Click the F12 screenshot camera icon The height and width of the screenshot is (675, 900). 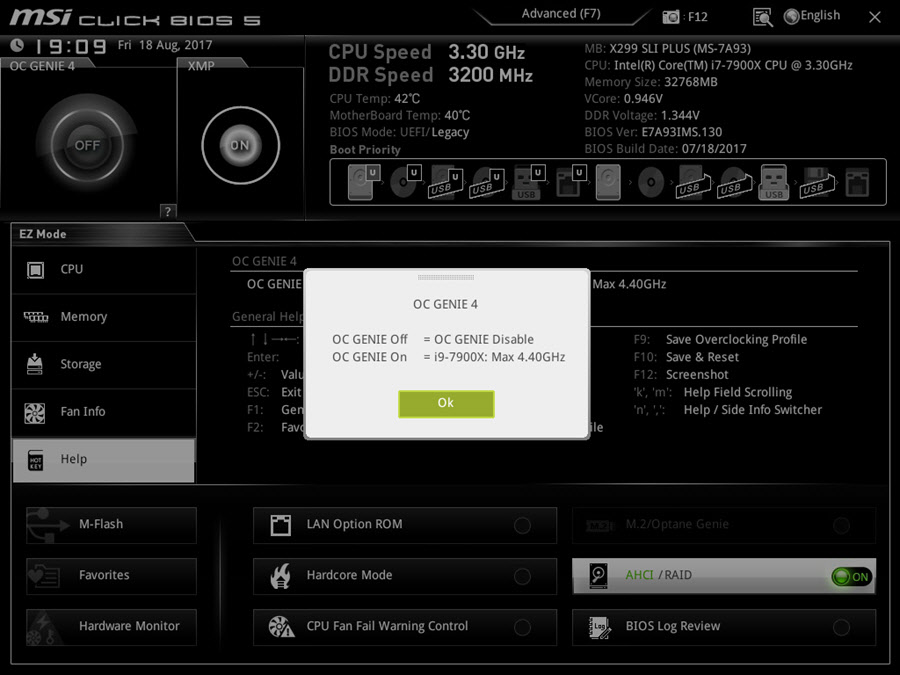[x=672, y=17]
